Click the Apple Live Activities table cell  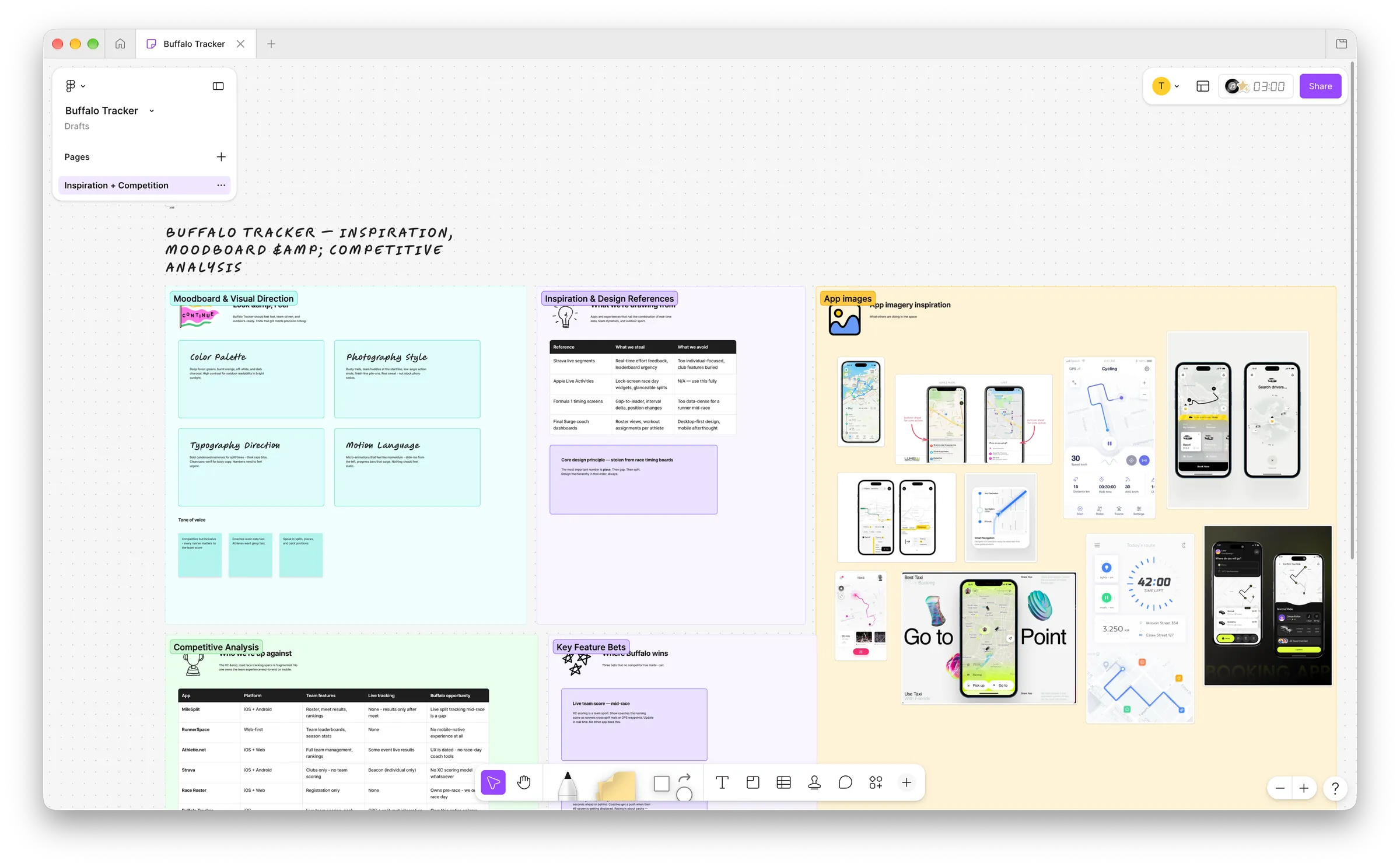tap(580, 384)
